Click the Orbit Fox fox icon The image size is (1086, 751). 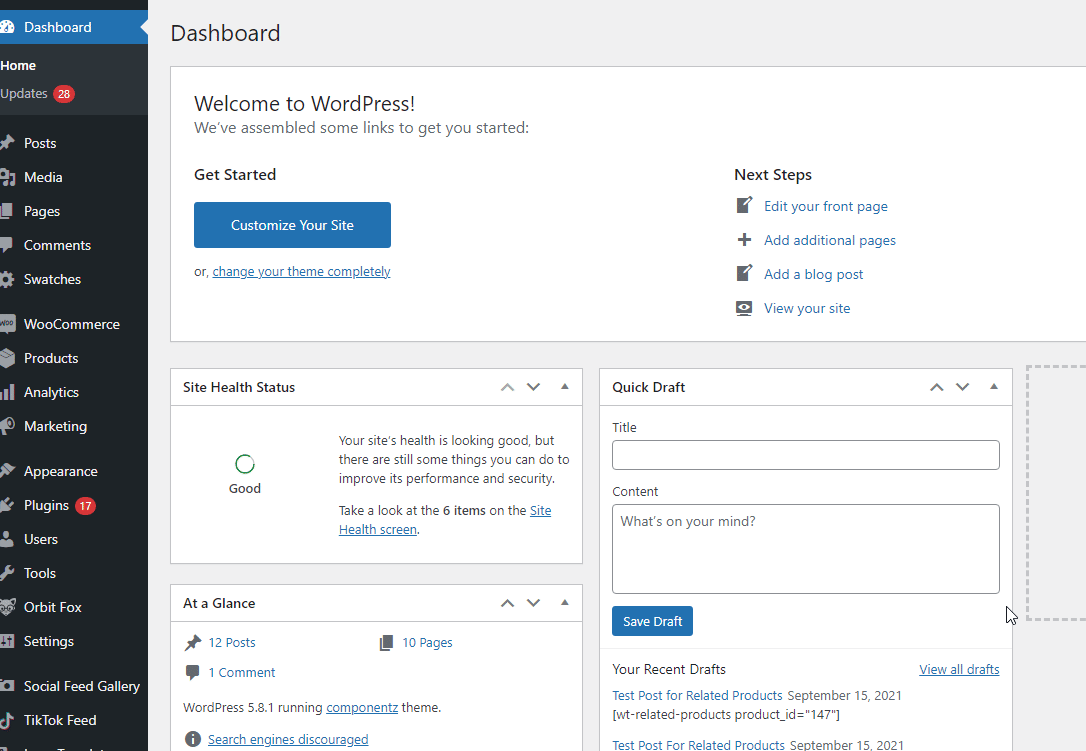click(x=8, y=607)
